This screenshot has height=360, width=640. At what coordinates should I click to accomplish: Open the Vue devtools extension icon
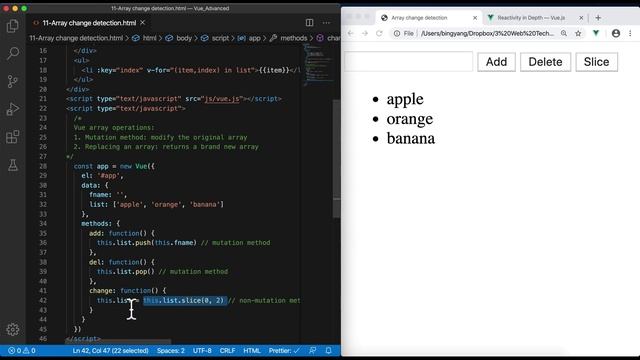point(596,33)
